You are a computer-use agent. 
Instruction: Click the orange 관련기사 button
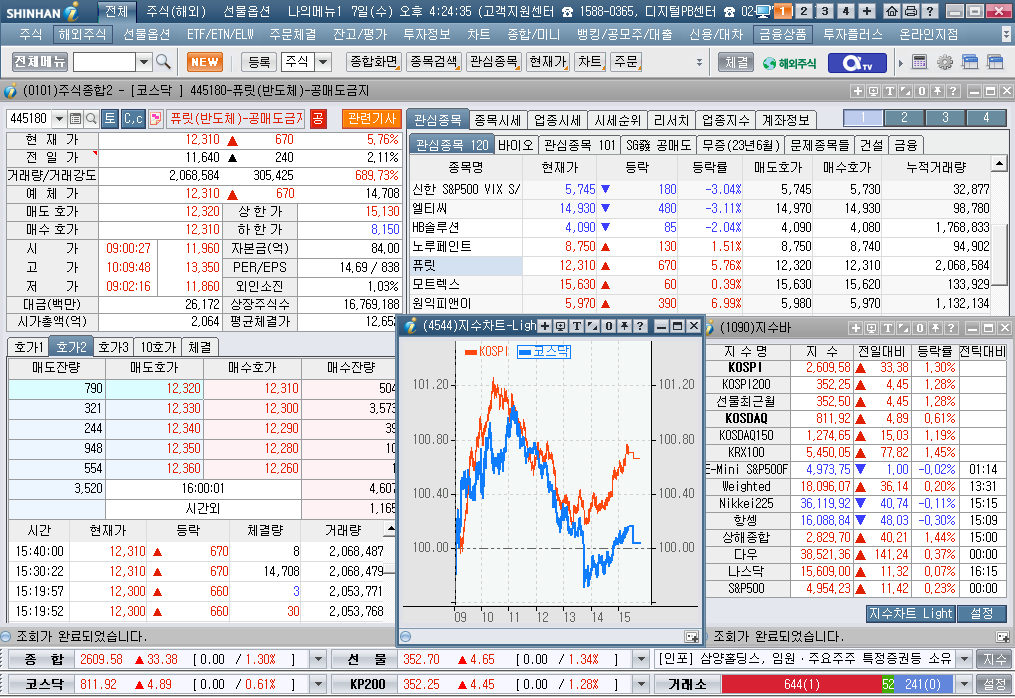(372, 118)
